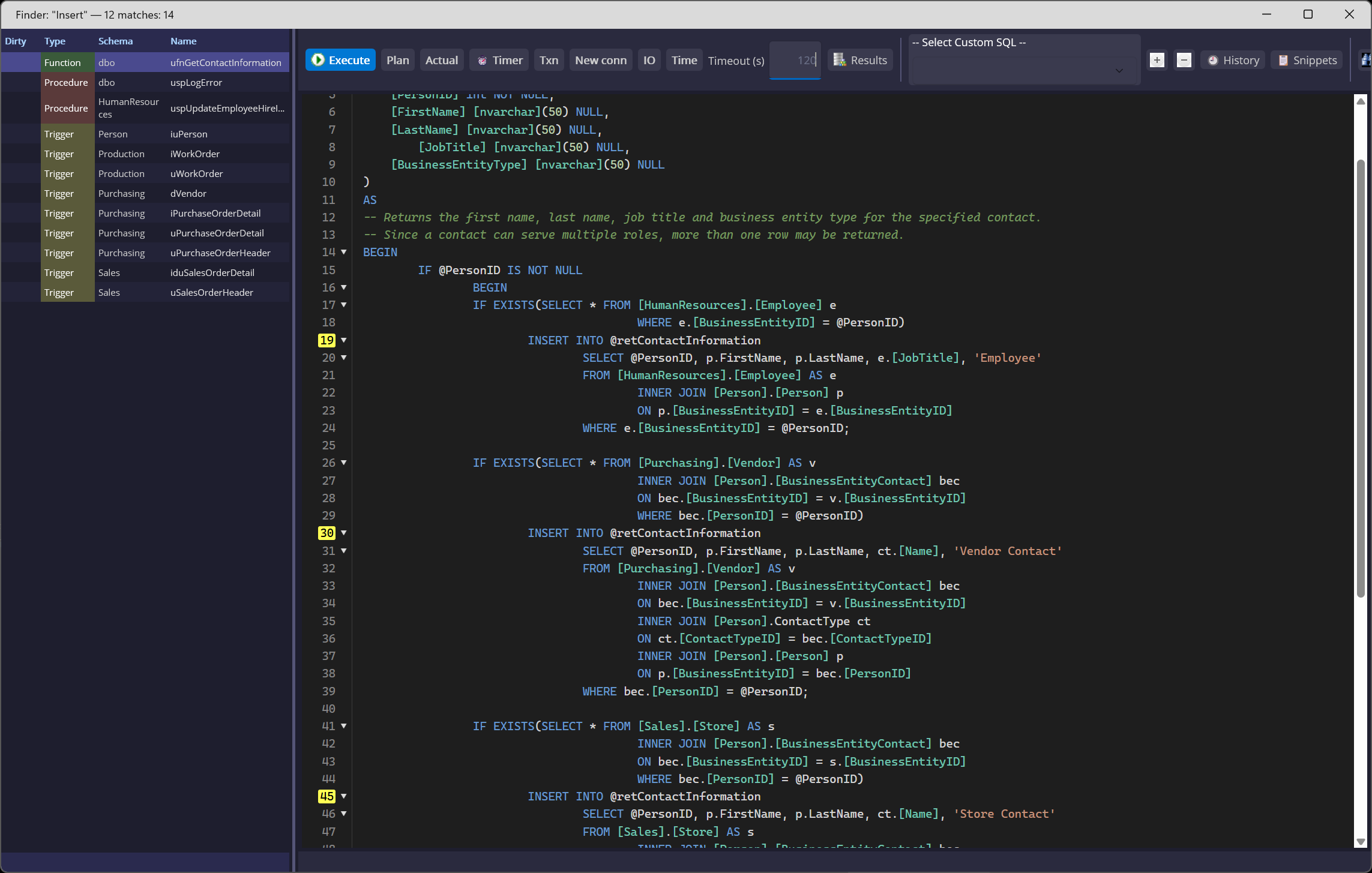The width and height of the screenshot is (1372, 873).
Task: Select the uspLogError procedure row
Action: point(145,82)
